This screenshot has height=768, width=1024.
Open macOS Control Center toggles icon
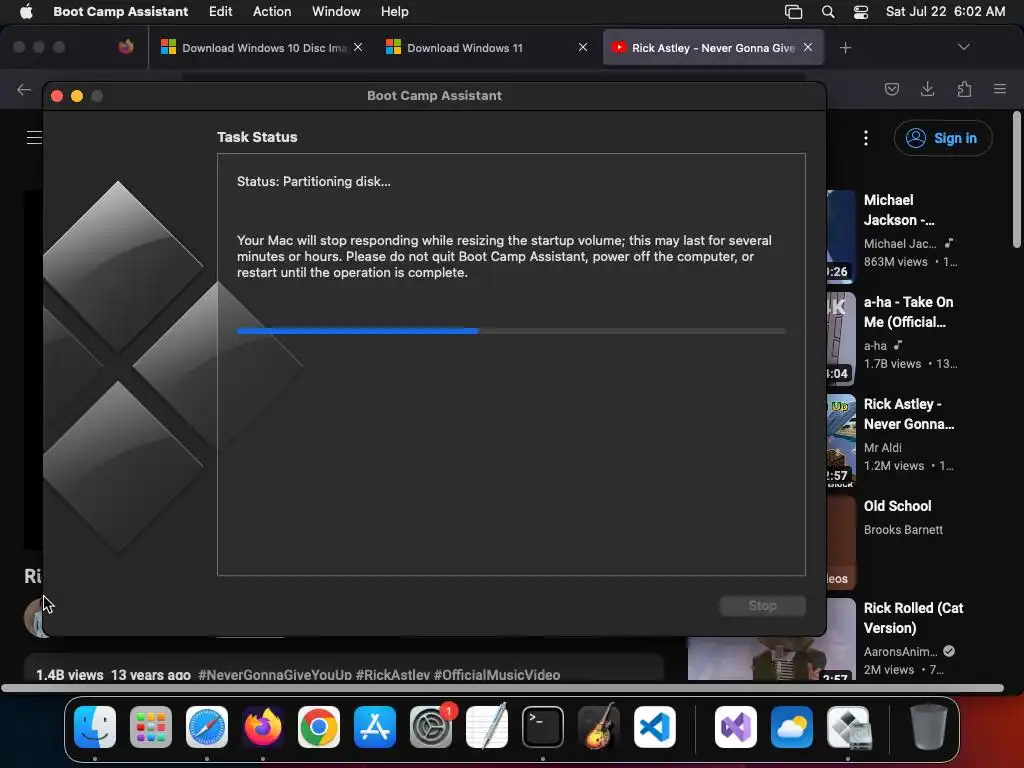(x=861, y=12)
